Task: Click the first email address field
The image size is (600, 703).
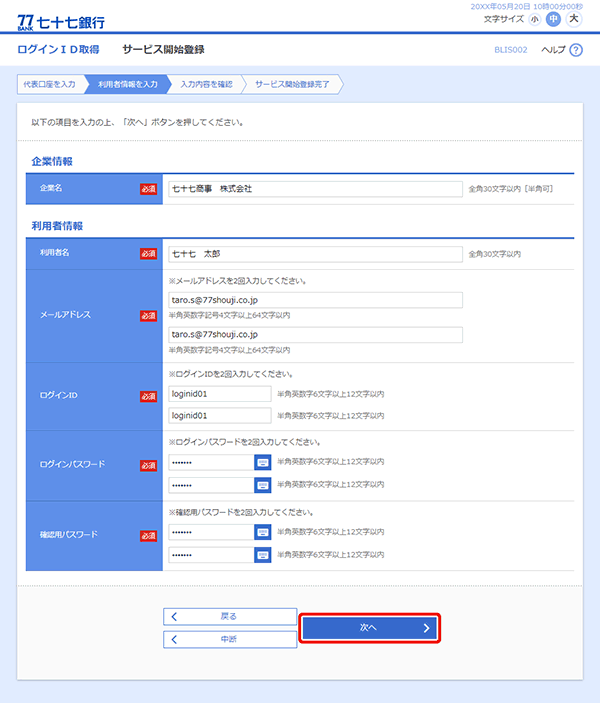Action: point(315,300)
